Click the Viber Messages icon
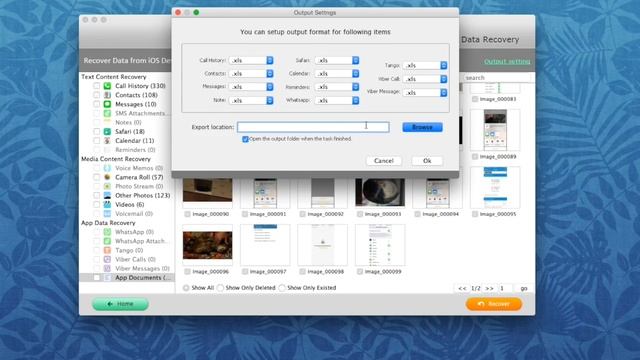The height and width of the screenshot is (360, 640). pos(107,268)
